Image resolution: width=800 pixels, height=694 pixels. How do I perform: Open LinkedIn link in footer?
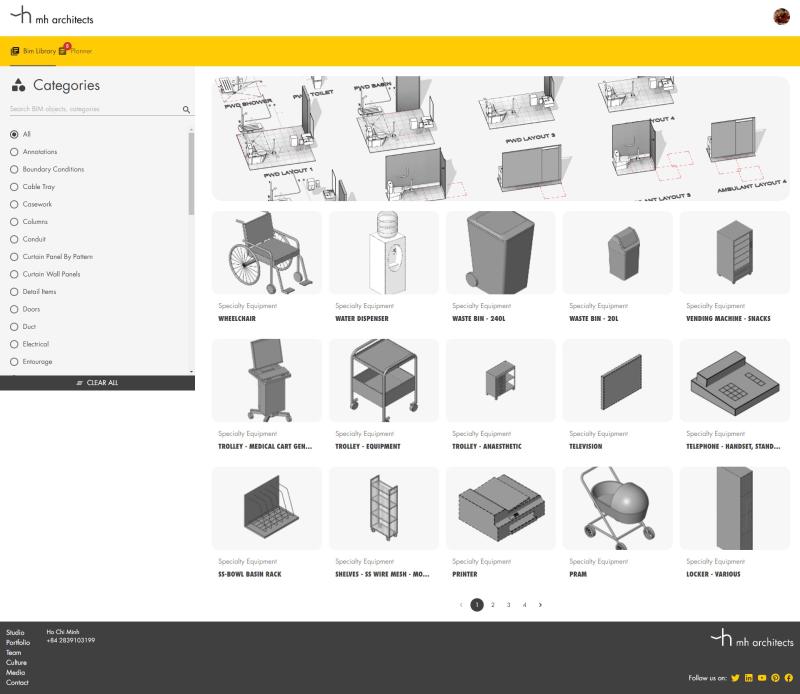point(748,678)
